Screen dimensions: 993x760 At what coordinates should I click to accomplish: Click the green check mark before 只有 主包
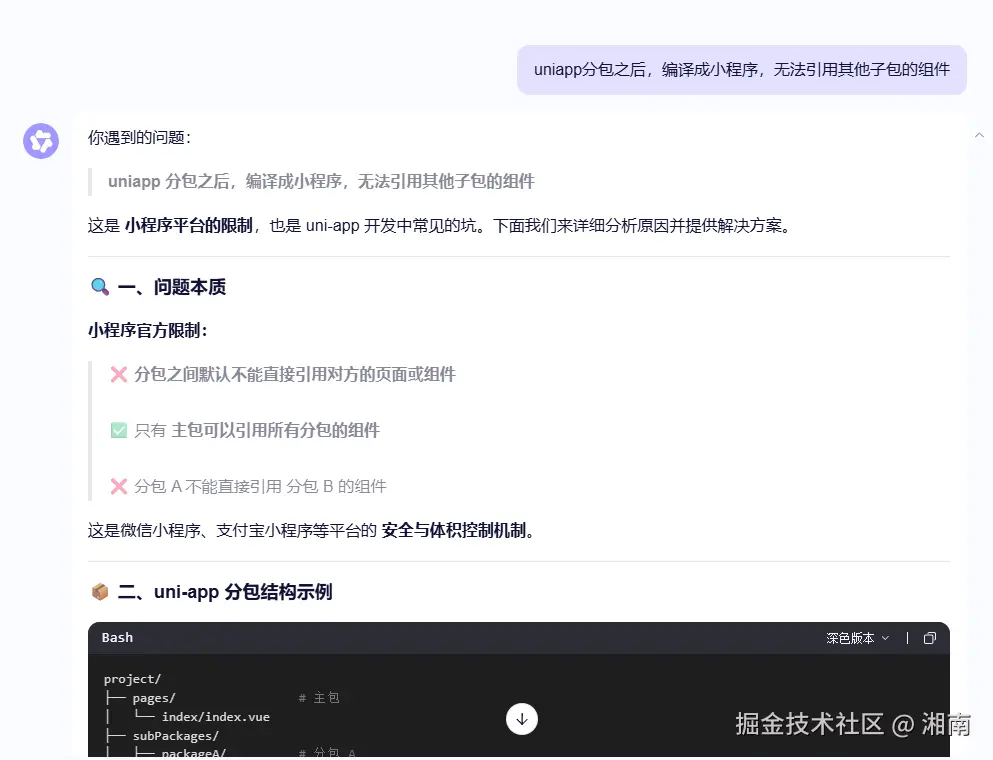(119, 431)
